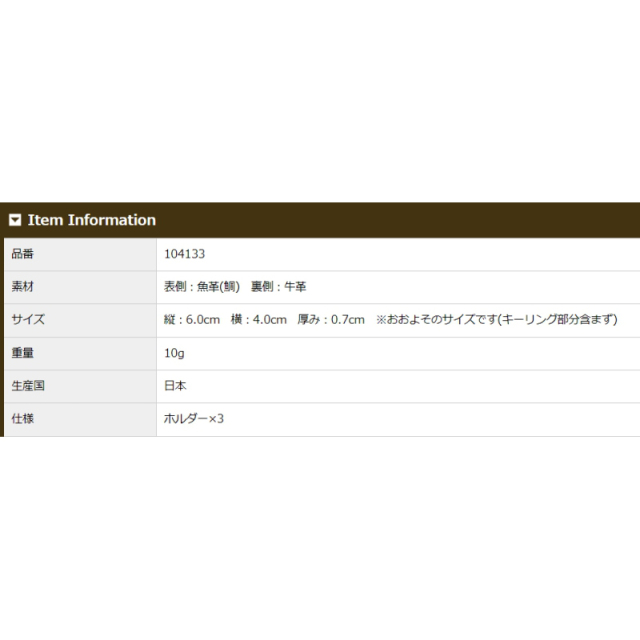Select the 品番 label cell

[80, 254]
